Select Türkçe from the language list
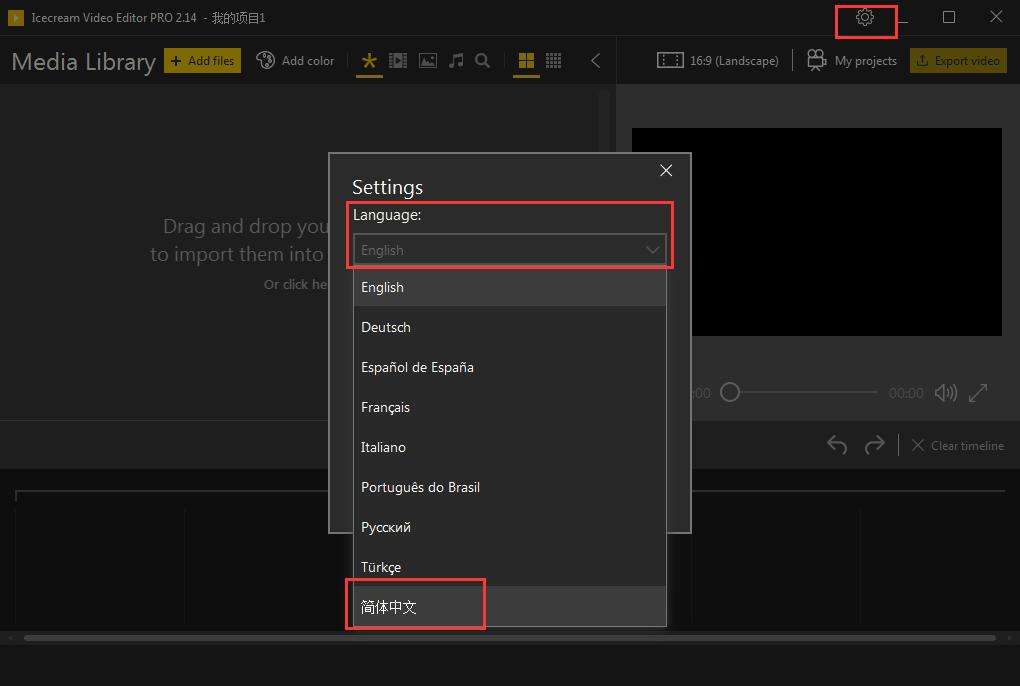1020x686 pixels. click(510, 567)
